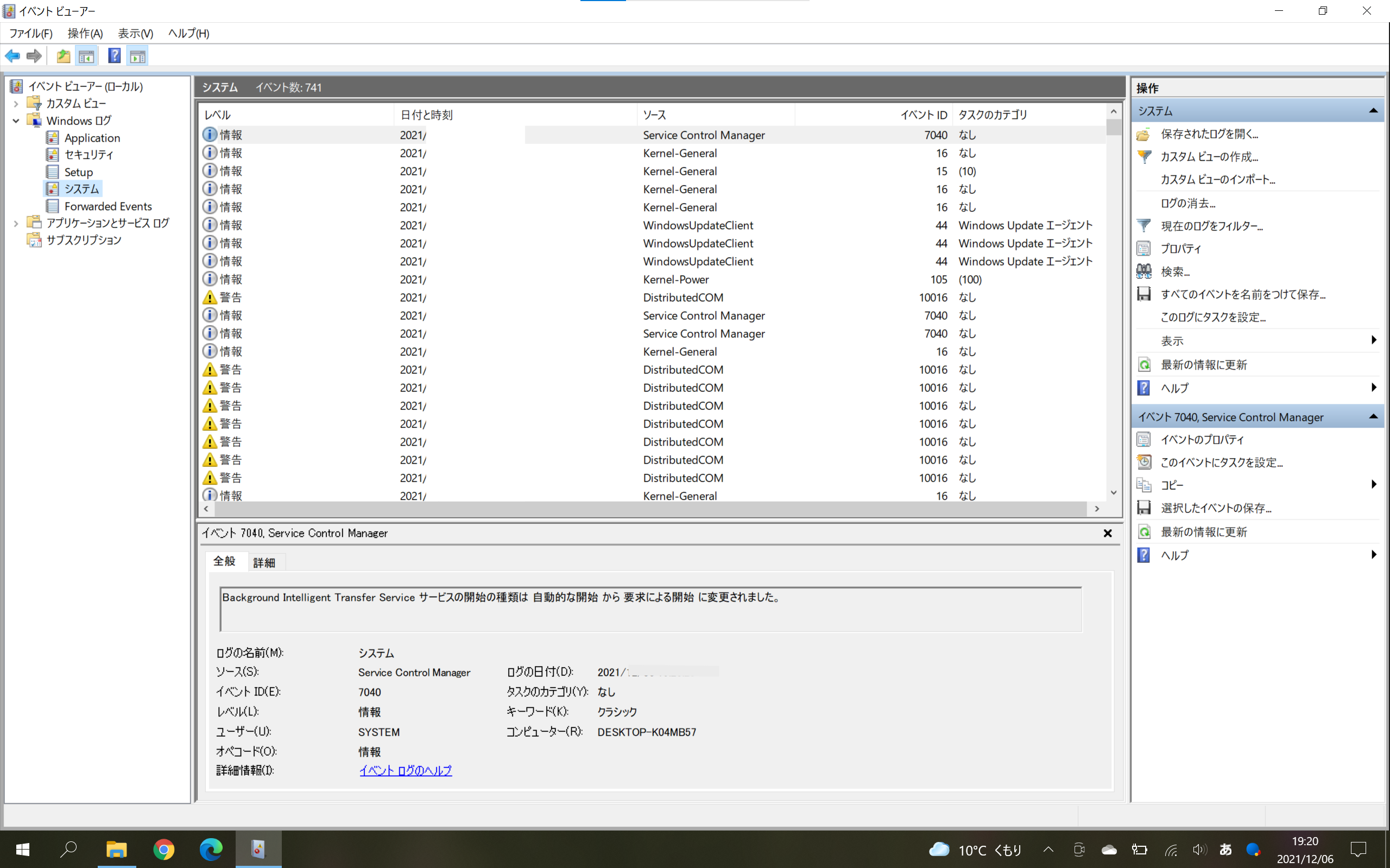Viewport: 1390px width, 868px height.
Task: Click the blue help toolbar icon
Action: pyautogui.click(x=114, y=56)
